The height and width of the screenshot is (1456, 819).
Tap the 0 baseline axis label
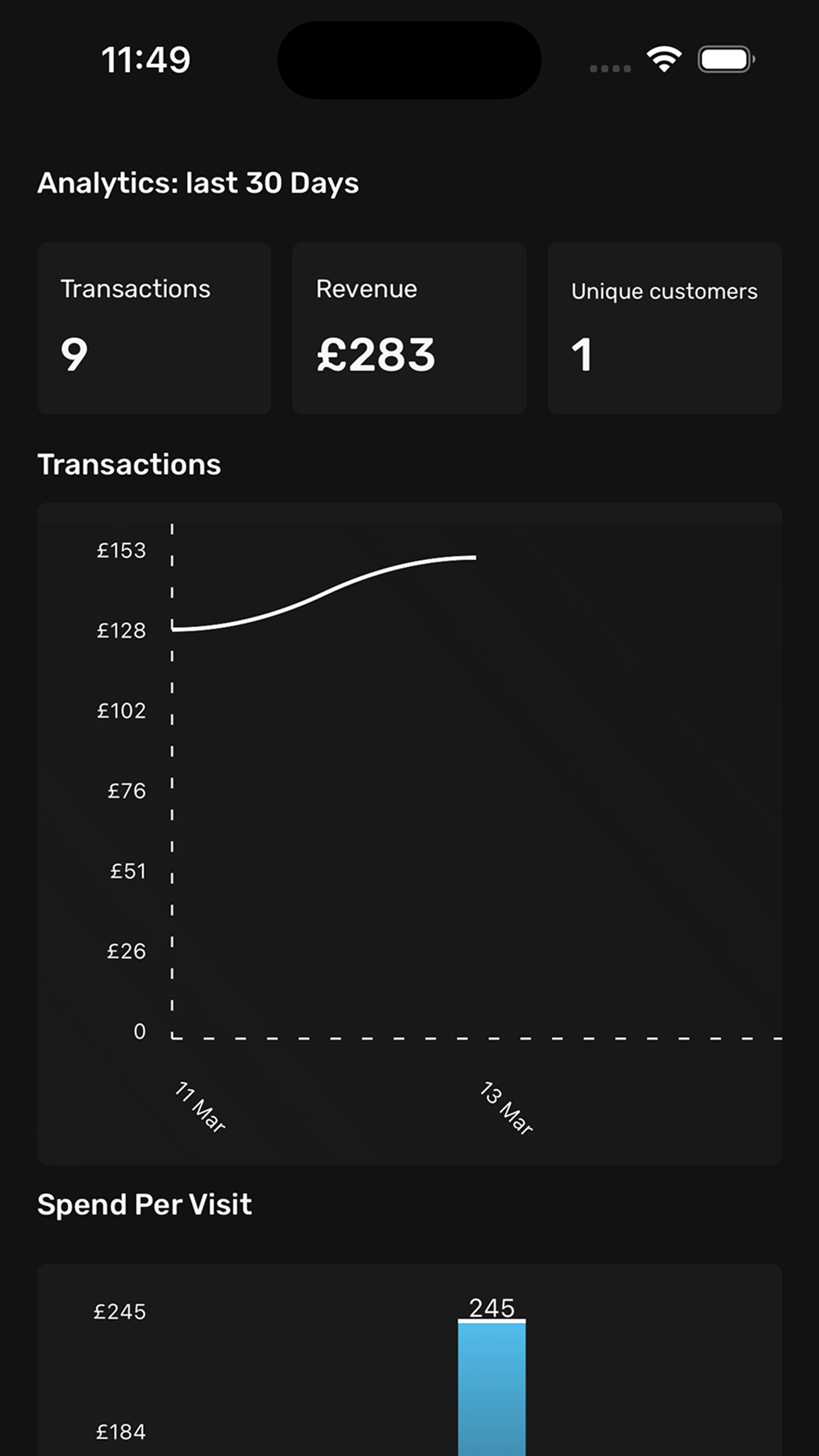pyautogui.click(x=139, y=1032)
